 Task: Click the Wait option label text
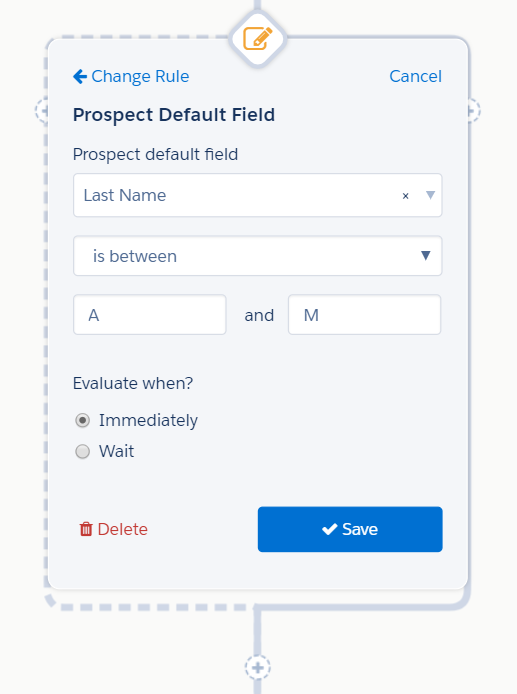click(x=116, y=451)
